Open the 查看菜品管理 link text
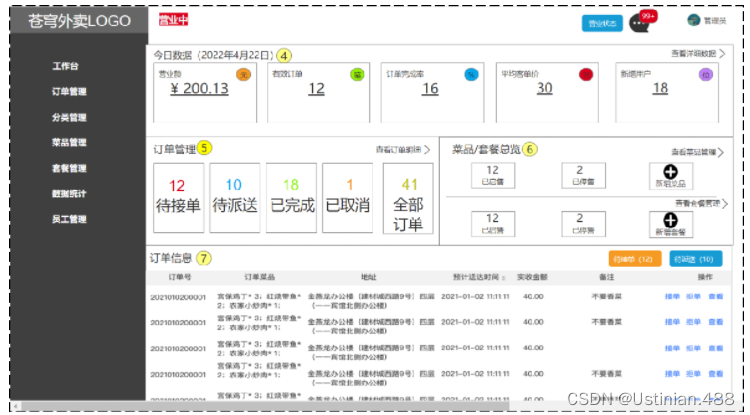Image resolution: width=750 pixels, height=415 pixels. 694,153
